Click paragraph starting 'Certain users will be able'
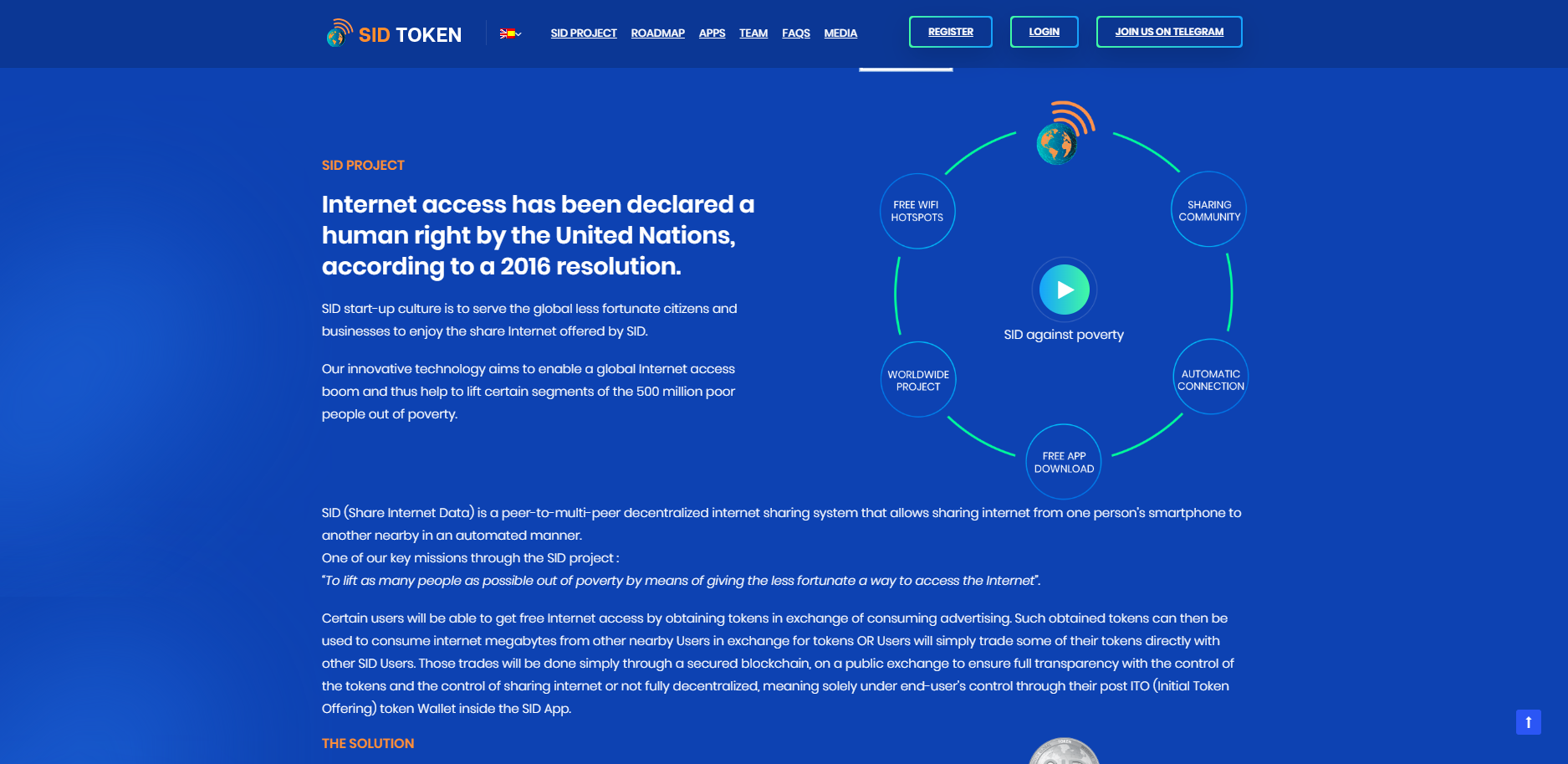Image resolution: width=1568 pixels, height=764 pixels. (x=778, y=664)
